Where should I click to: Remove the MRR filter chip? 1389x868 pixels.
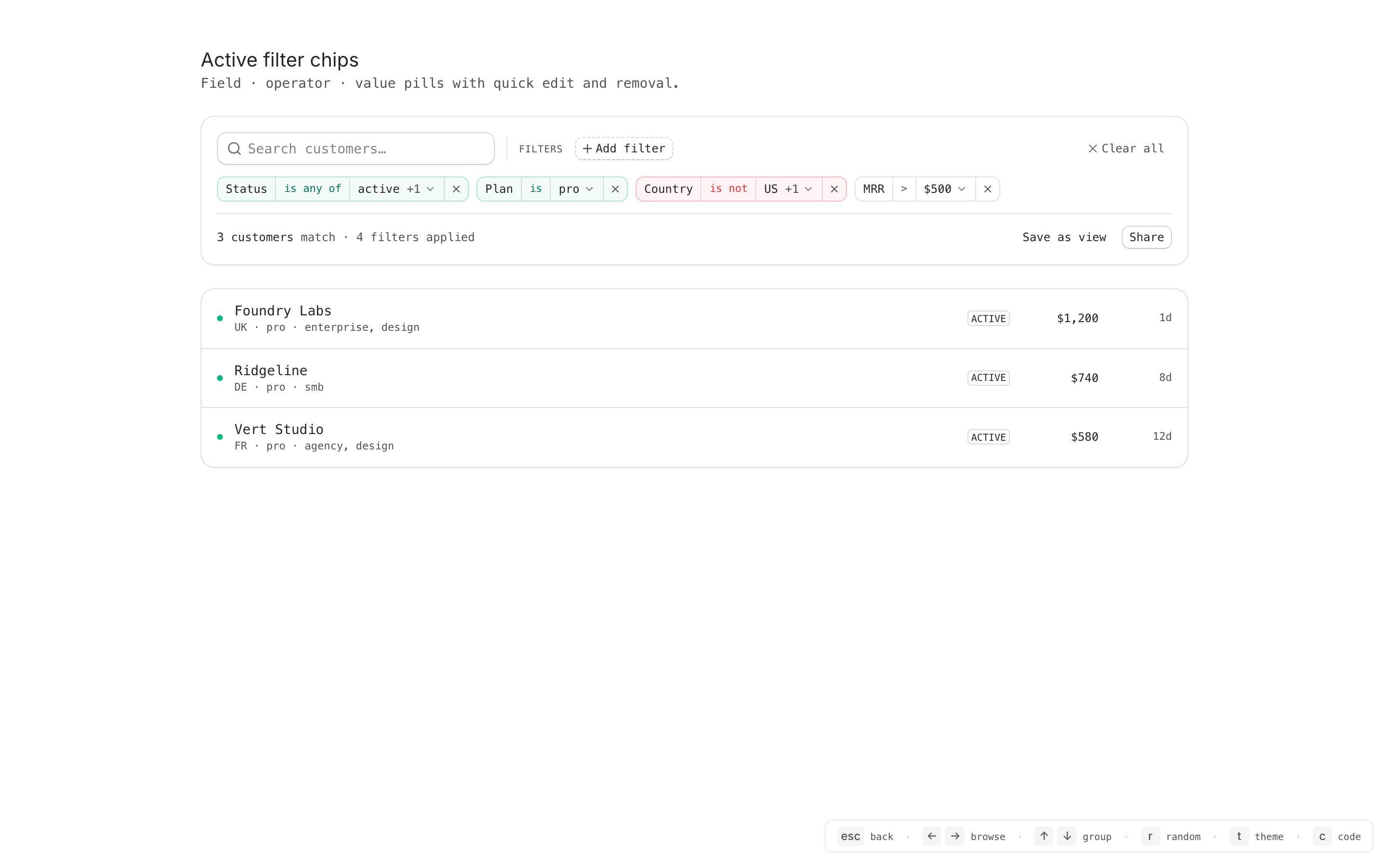[x=987, y=189]
